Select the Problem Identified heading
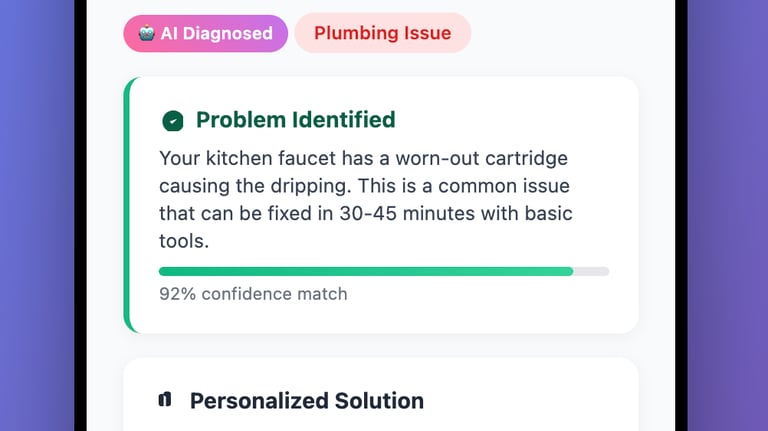The height and width of the screenshot is (431, 768). tap(295, 120)
